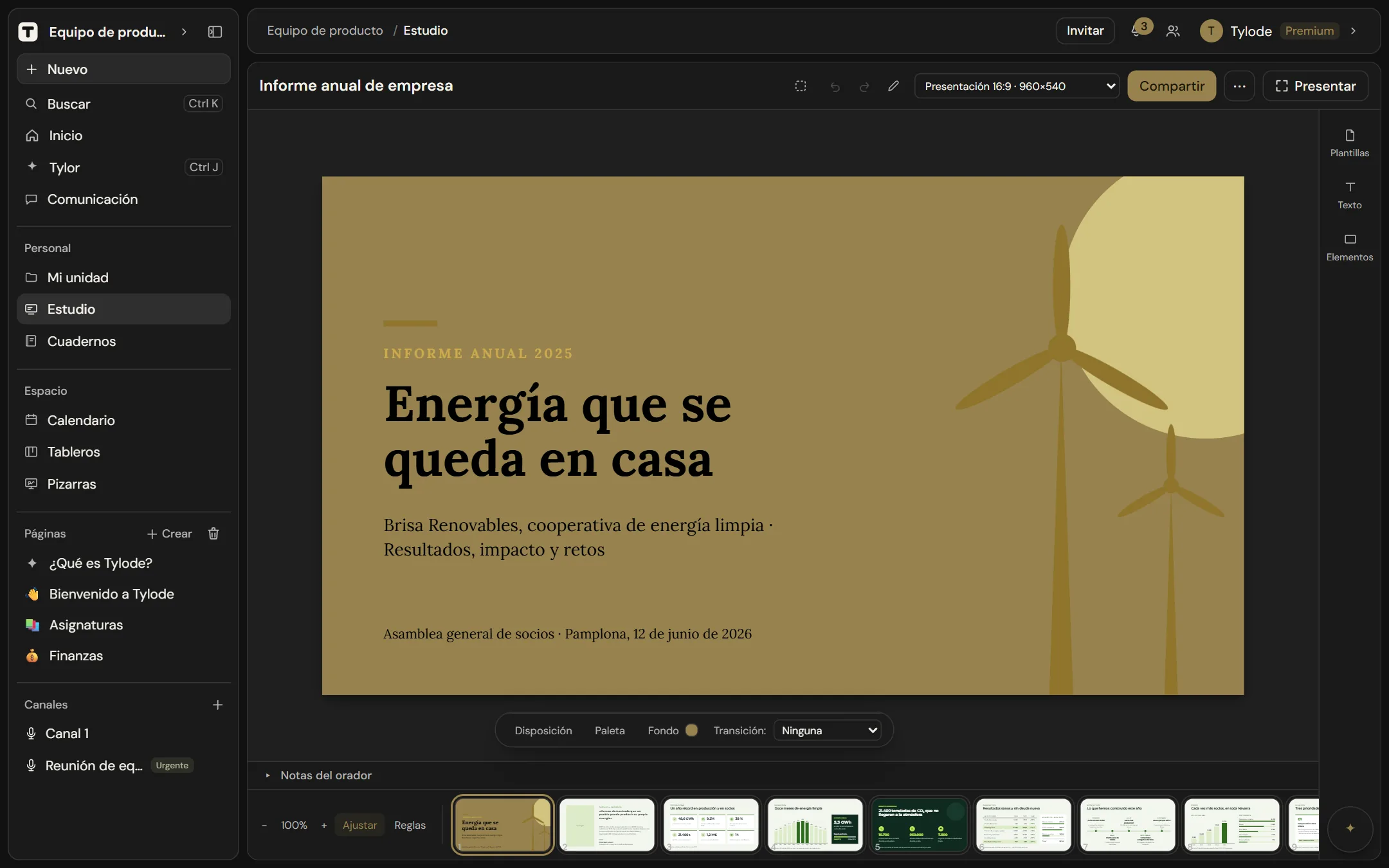Zoom in with the plus button
The height and width of the screenshot is (868, 1389).
click(324, 825)
